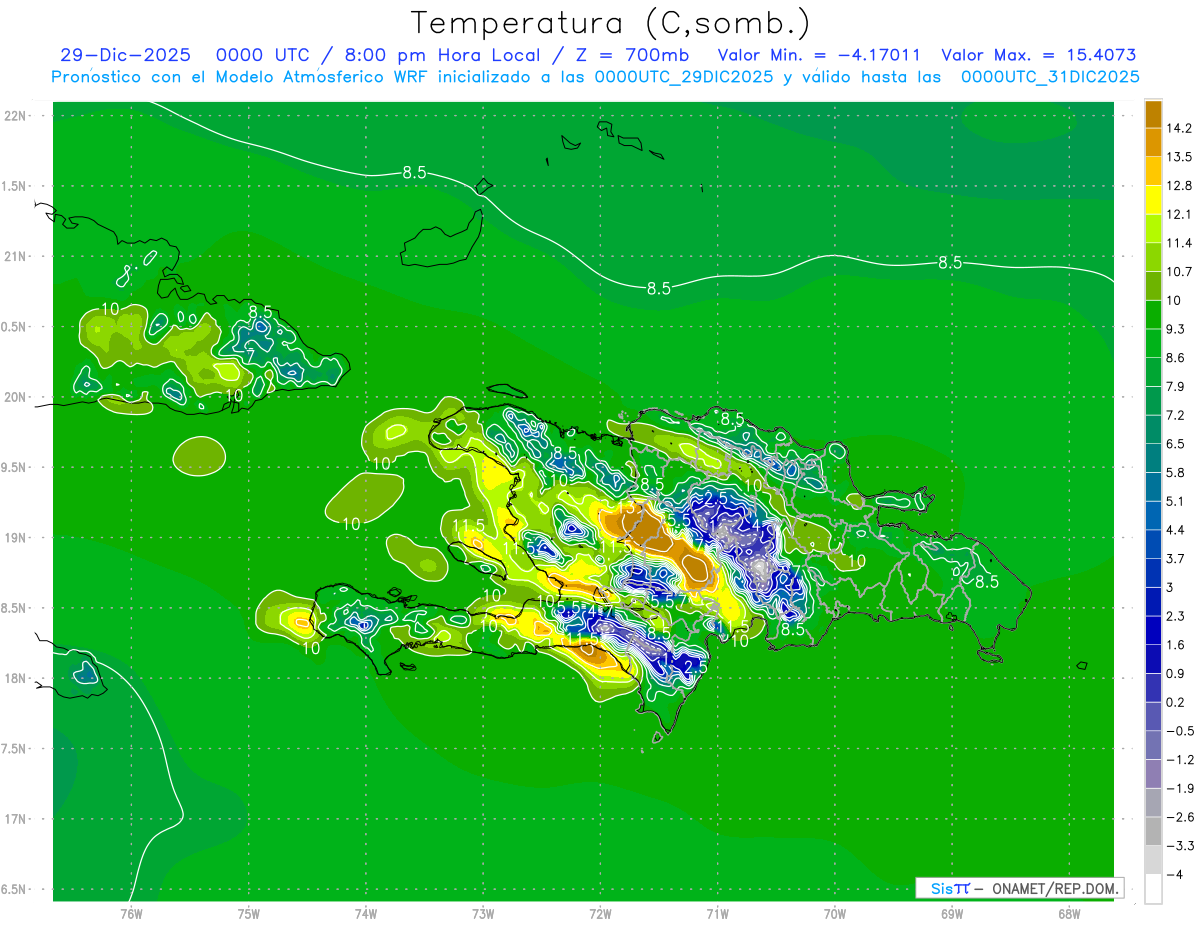The image size is (1200, 927).
Task: Click the '4.4' value on the color legend
Action: pyautogui.click(x=1177, y=529)
